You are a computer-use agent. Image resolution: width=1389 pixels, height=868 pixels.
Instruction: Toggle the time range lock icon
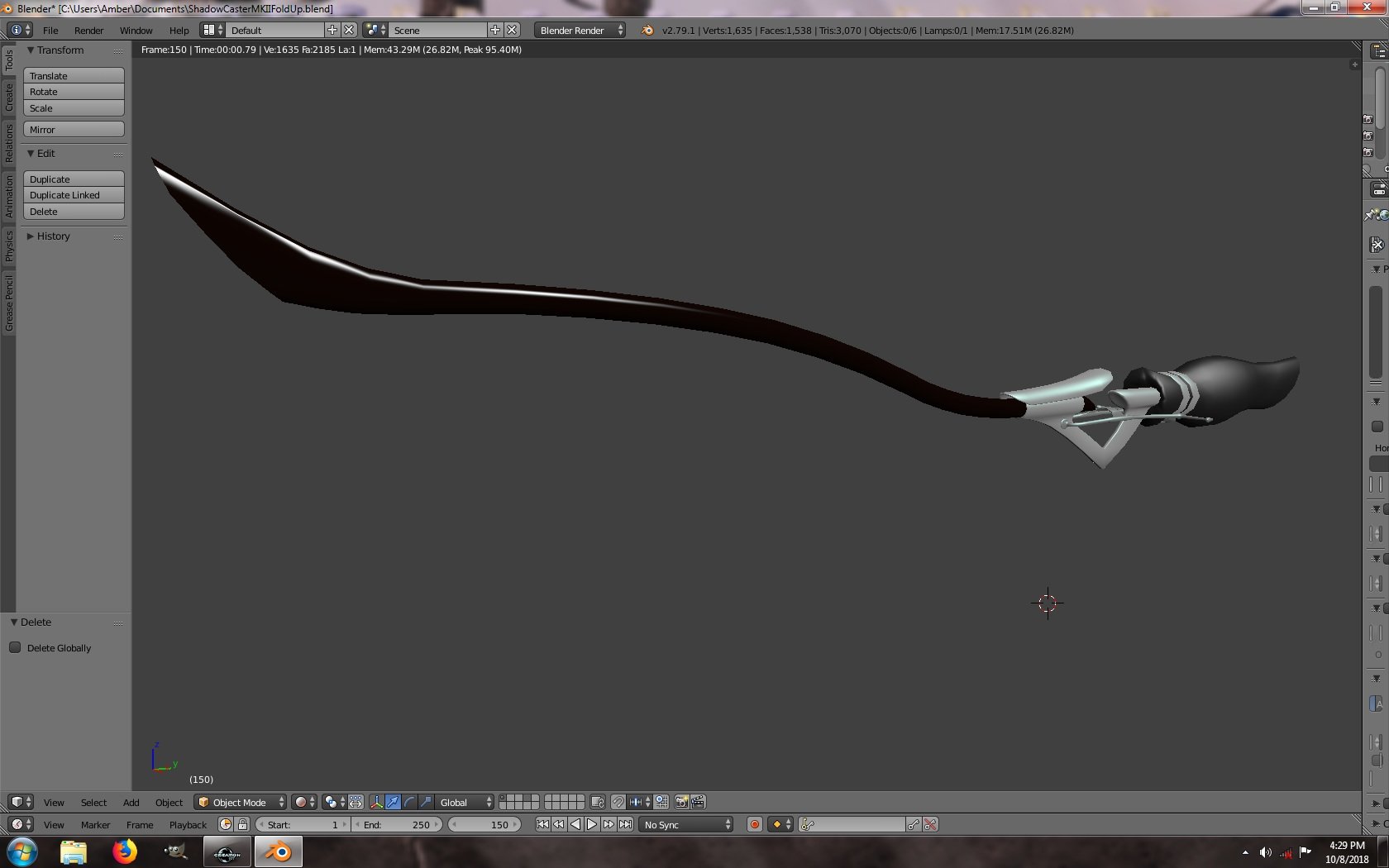tap(242, 824)
